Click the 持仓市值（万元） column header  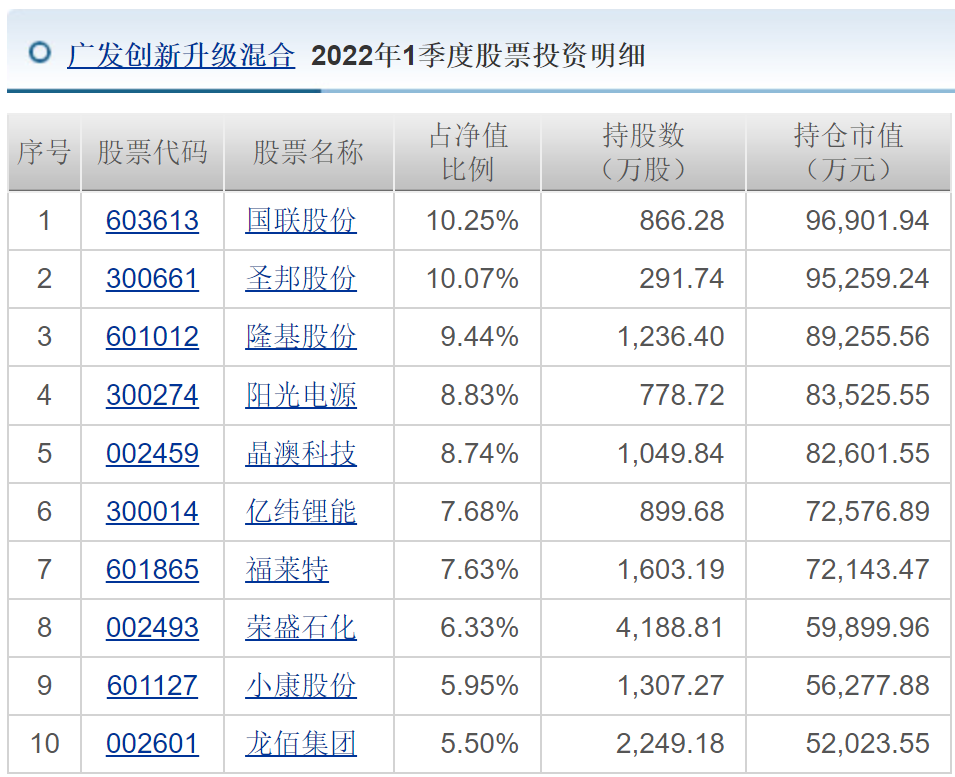click(x=848, y=152)
